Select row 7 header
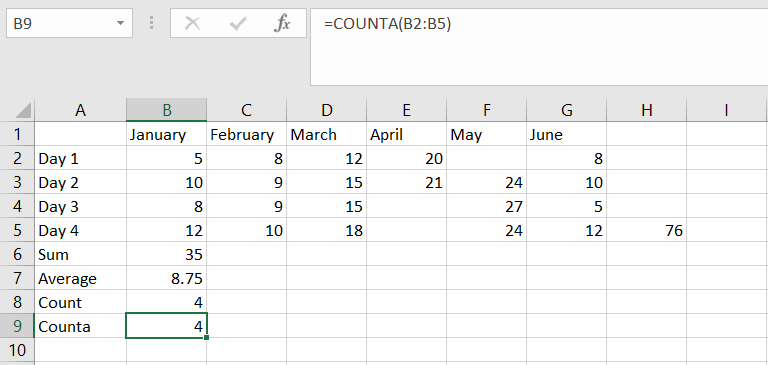 coord(17,278)
